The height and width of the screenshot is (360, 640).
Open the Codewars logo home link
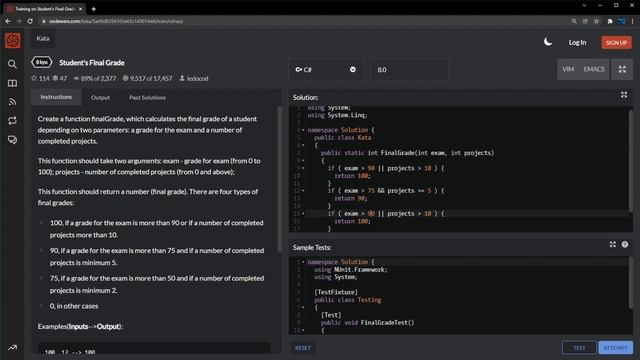point(13,40)
